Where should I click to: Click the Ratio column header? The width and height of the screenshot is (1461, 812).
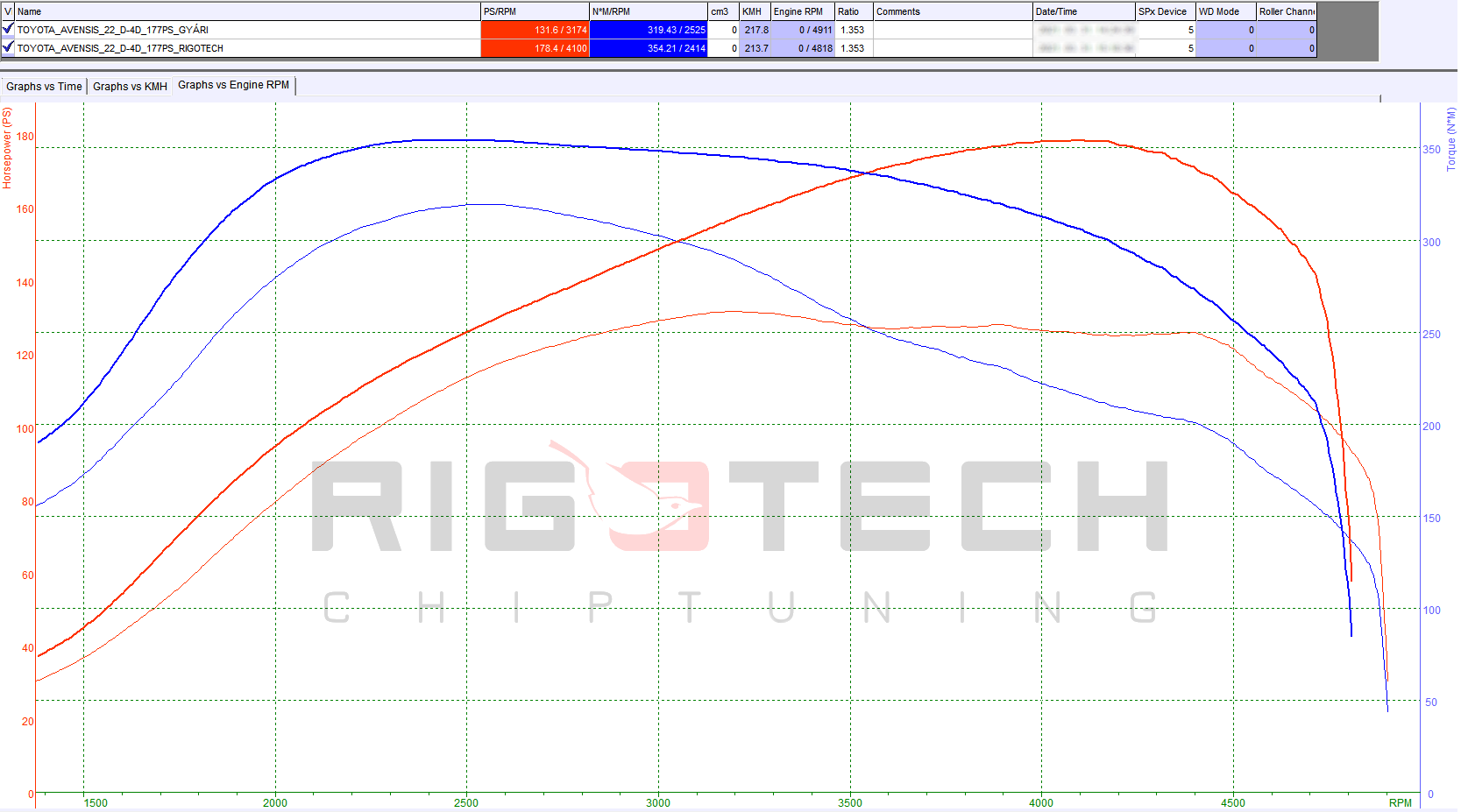coord(855,11)
